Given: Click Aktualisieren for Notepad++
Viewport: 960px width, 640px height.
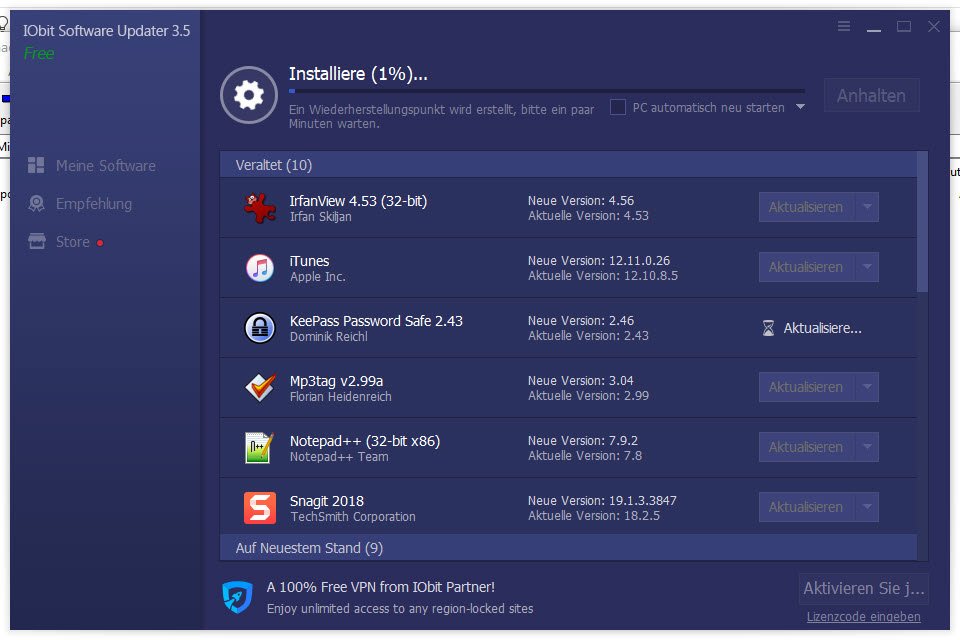Looking at the screenshot, I should tap(806, 447).
